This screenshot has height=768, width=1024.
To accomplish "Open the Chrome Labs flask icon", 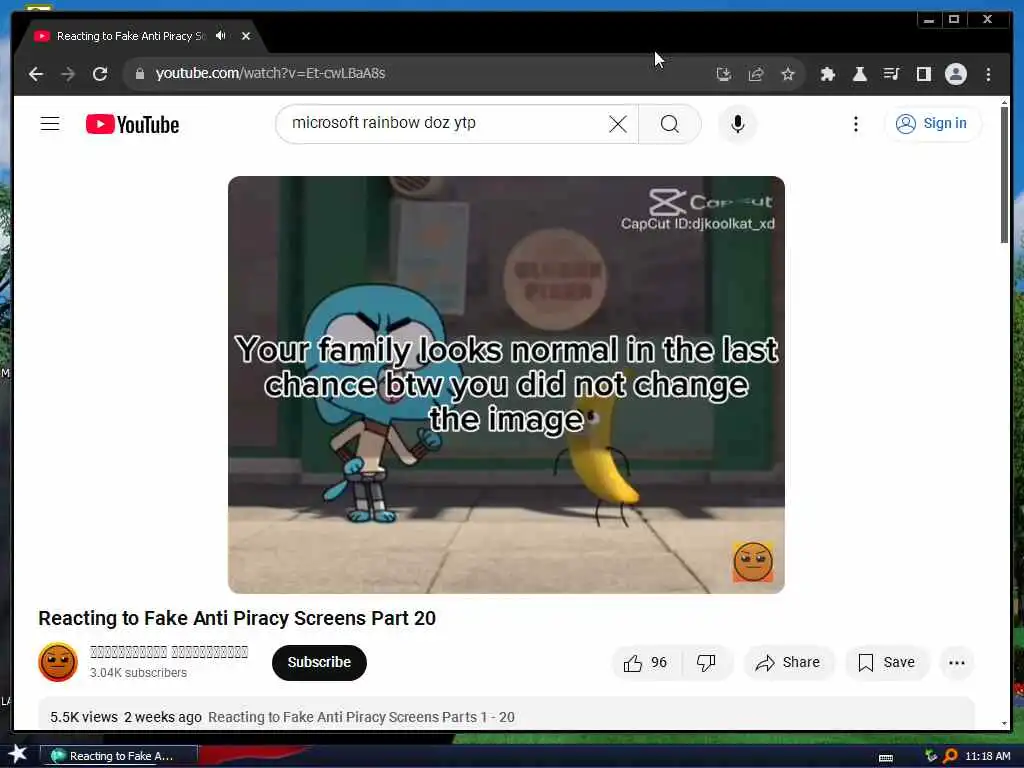I will click(859, 74).
